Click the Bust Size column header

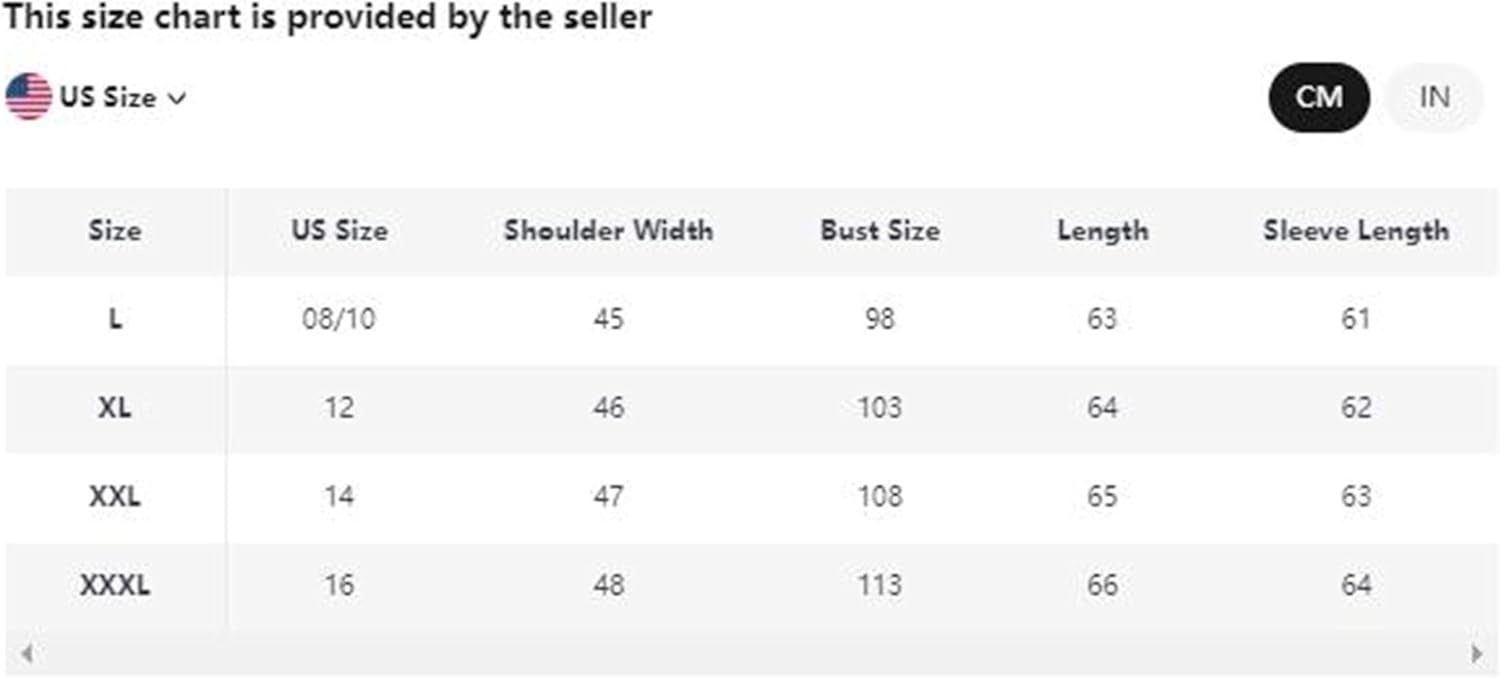pos(879,231)
